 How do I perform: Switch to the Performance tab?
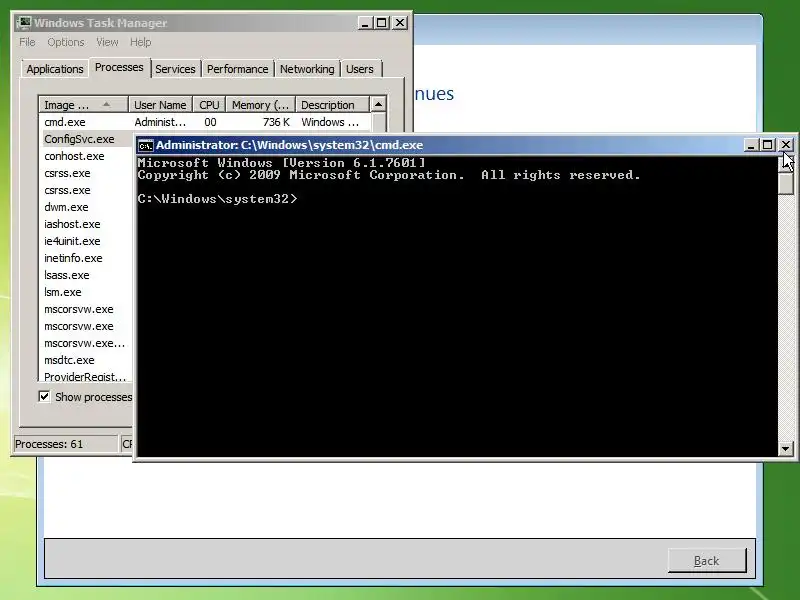click(x=237, y=69)
